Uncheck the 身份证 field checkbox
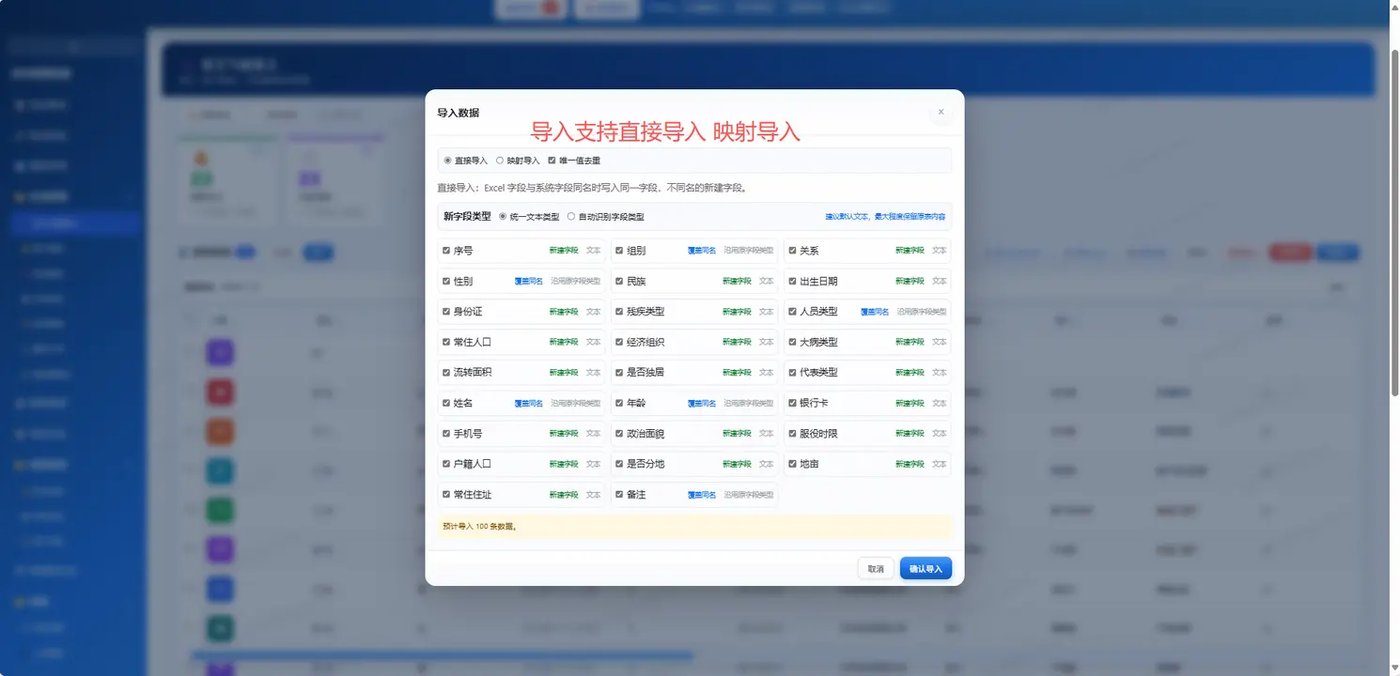The height and width of the screenshot is (676, 1400). click(x=446, y=312)
